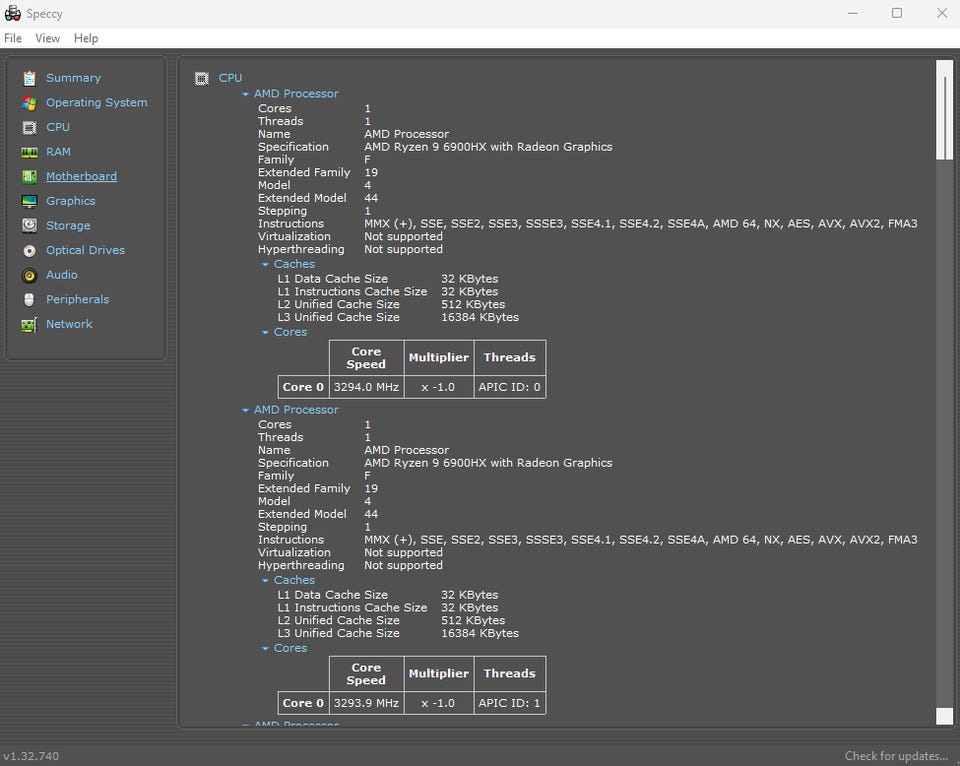Open the Summary section
960x766 pixels.
coord(73,78)
